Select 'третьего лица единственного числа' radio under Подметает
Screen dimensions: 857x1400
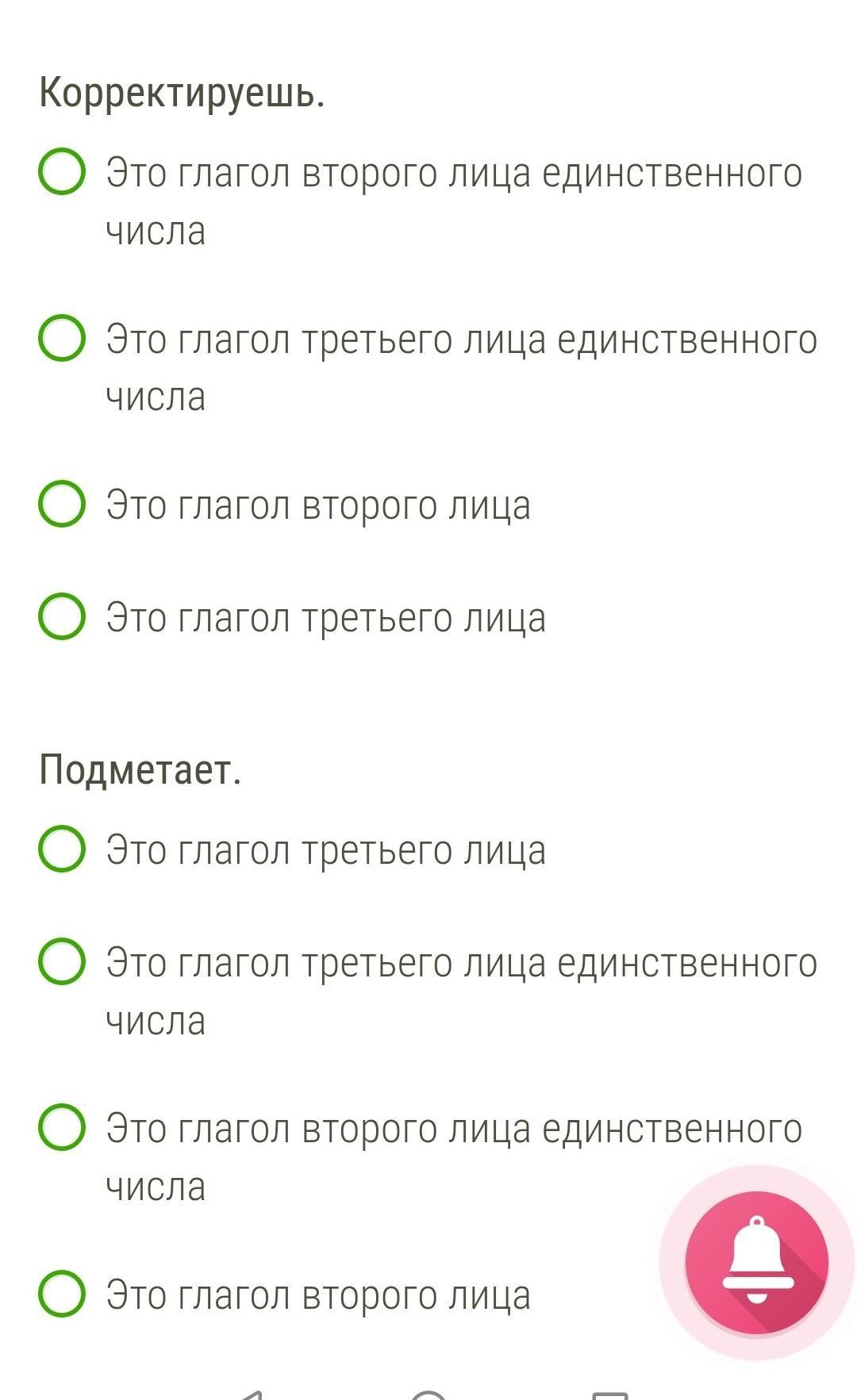pyautogui.click(x=62, y=961)
